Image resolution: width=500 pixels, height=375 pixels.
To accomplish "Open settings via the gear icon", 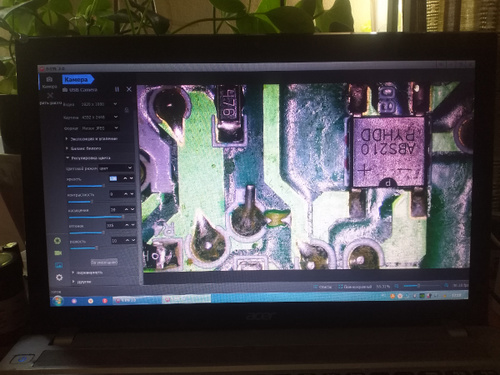I will click(59, 277).
